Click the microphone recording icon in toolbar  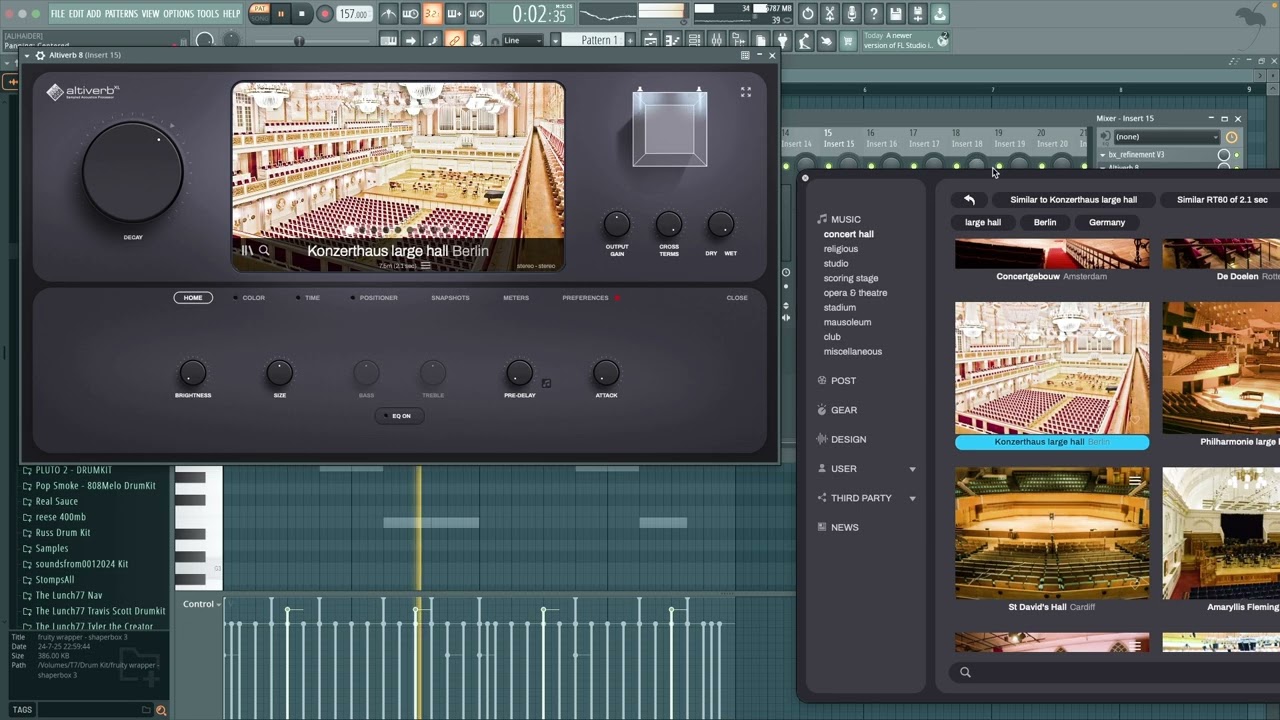pos(852,14)
